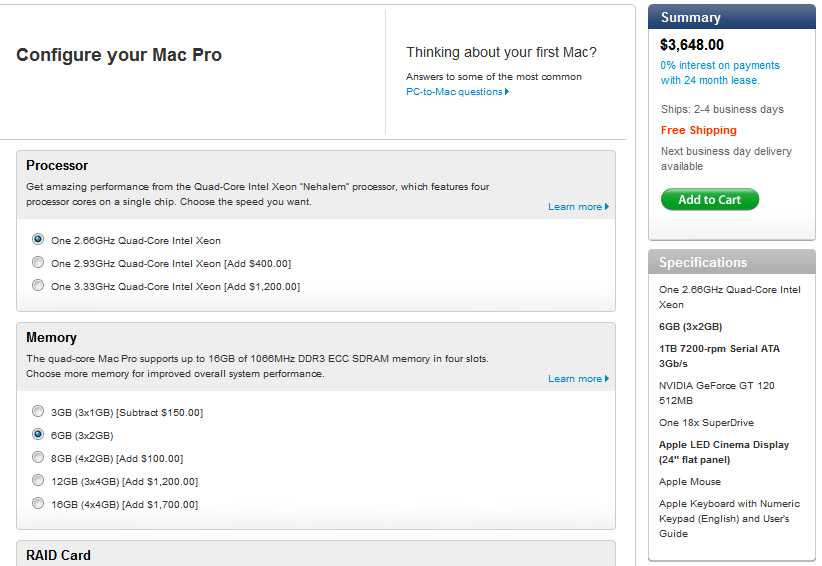Image resolution: width=822 pixels, height=566 pixels.
Task: Click the arrow icon next to Memory Learn more
Action: point(607,379)
